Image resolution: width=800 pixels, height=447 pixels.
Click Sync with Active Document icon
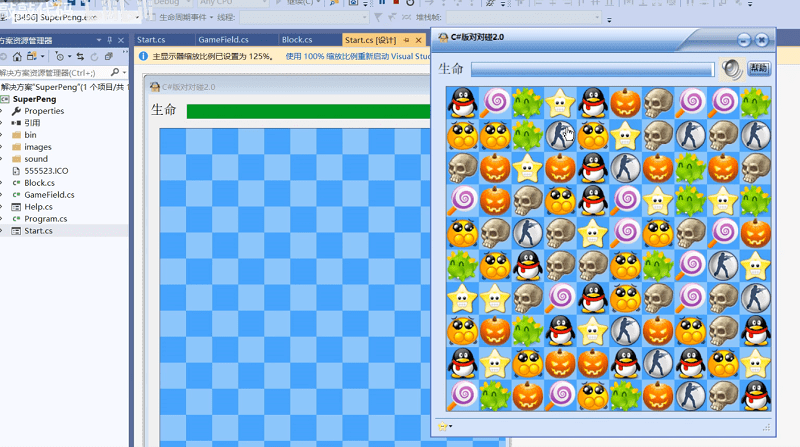click(x=80, y=56)
